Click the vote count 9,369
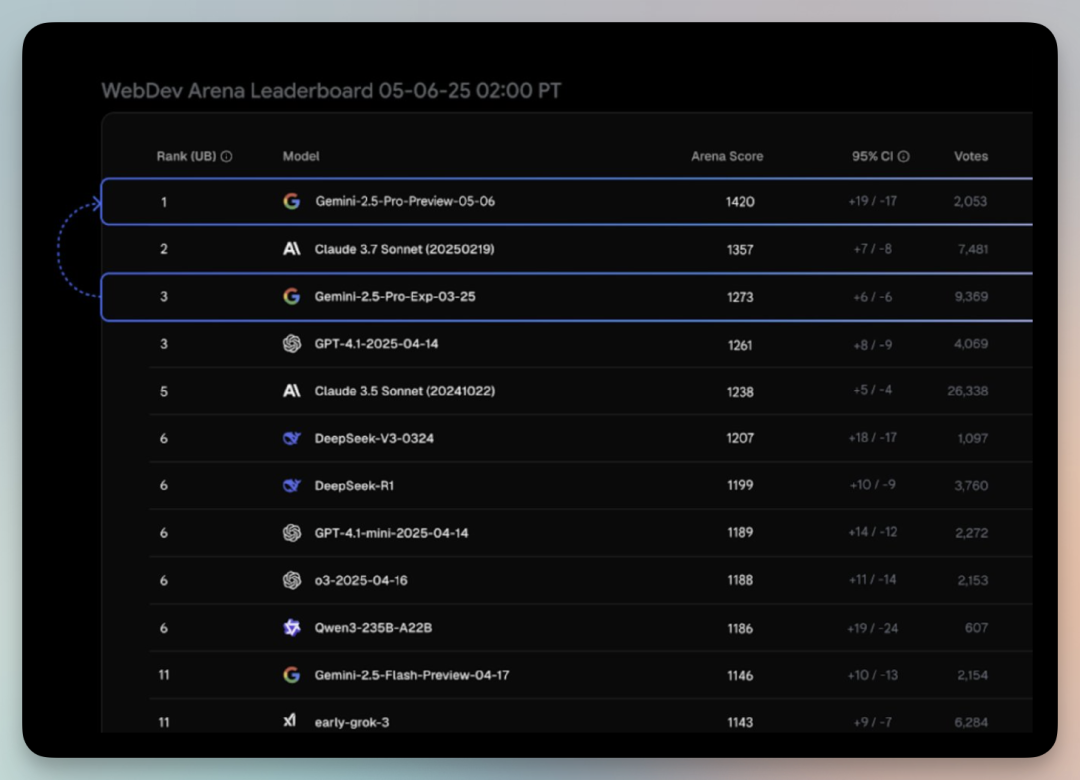This screenshot has height=780, width=1080. (x=970, y=296)
